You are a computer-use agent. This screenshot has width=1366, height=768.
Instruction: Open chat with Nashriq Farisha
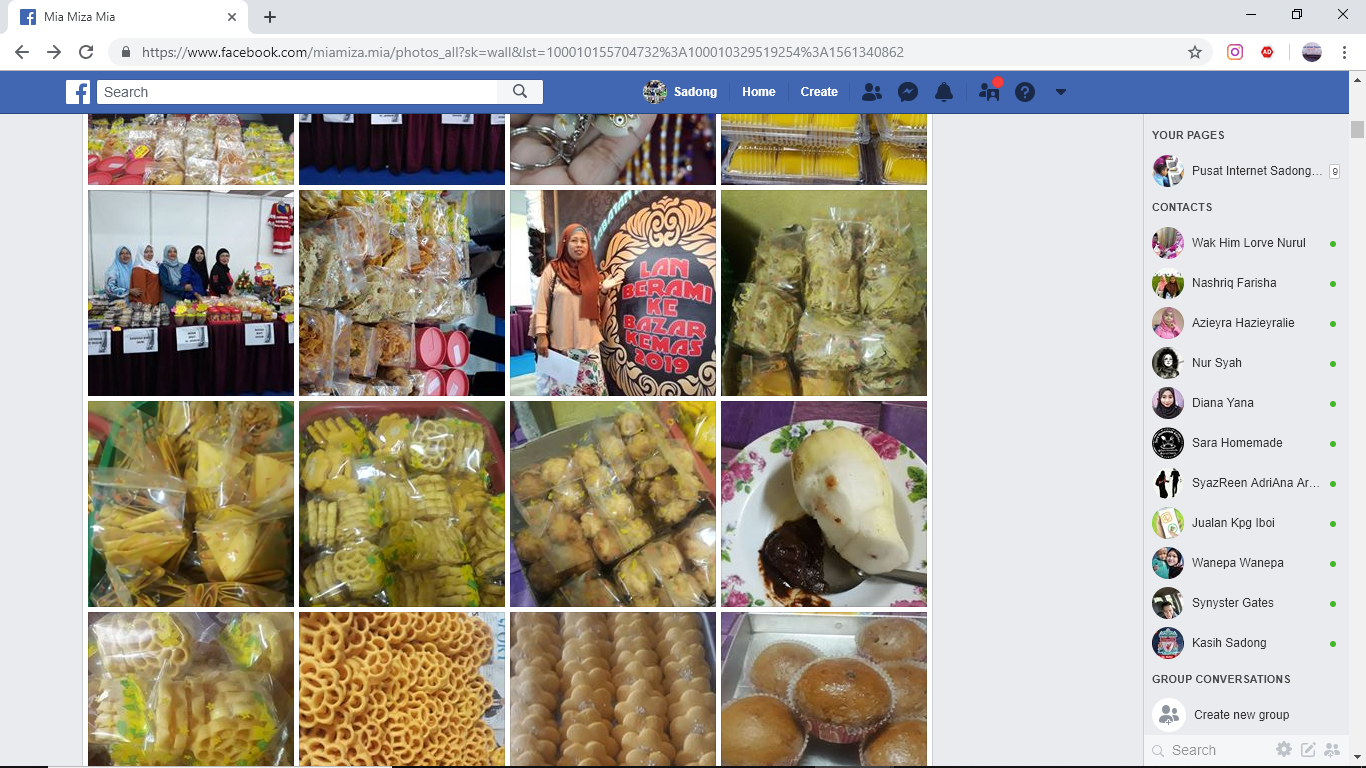1234,283
